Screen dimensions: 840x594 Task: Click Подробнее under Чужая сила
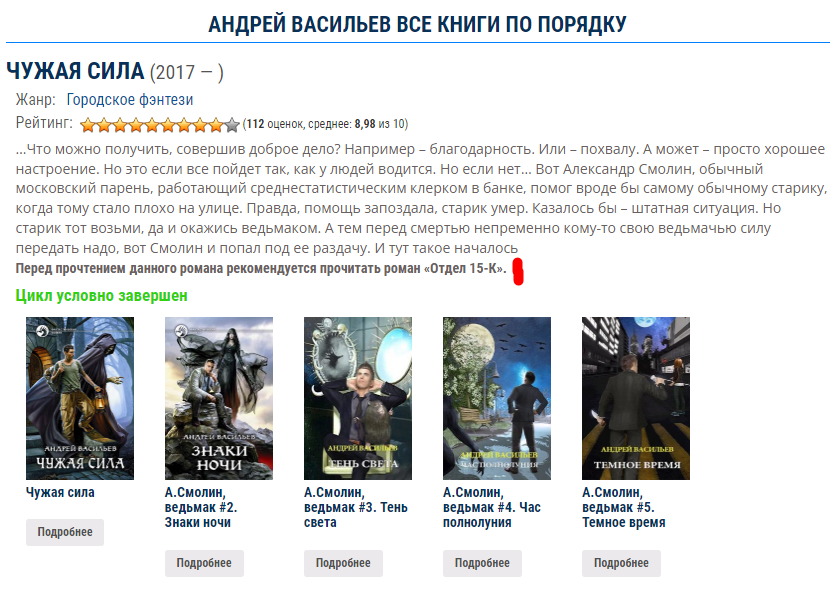click(65, 532)
